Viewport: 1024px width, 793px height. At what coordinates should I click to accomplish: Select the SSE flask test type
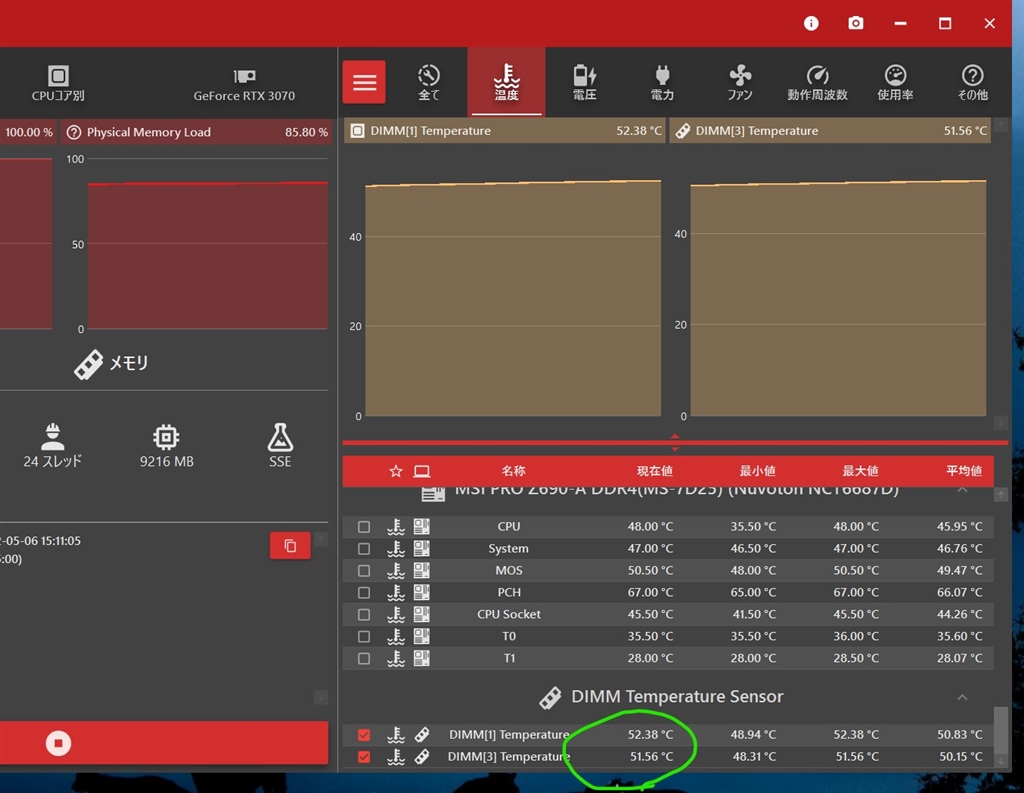point(280,445)
